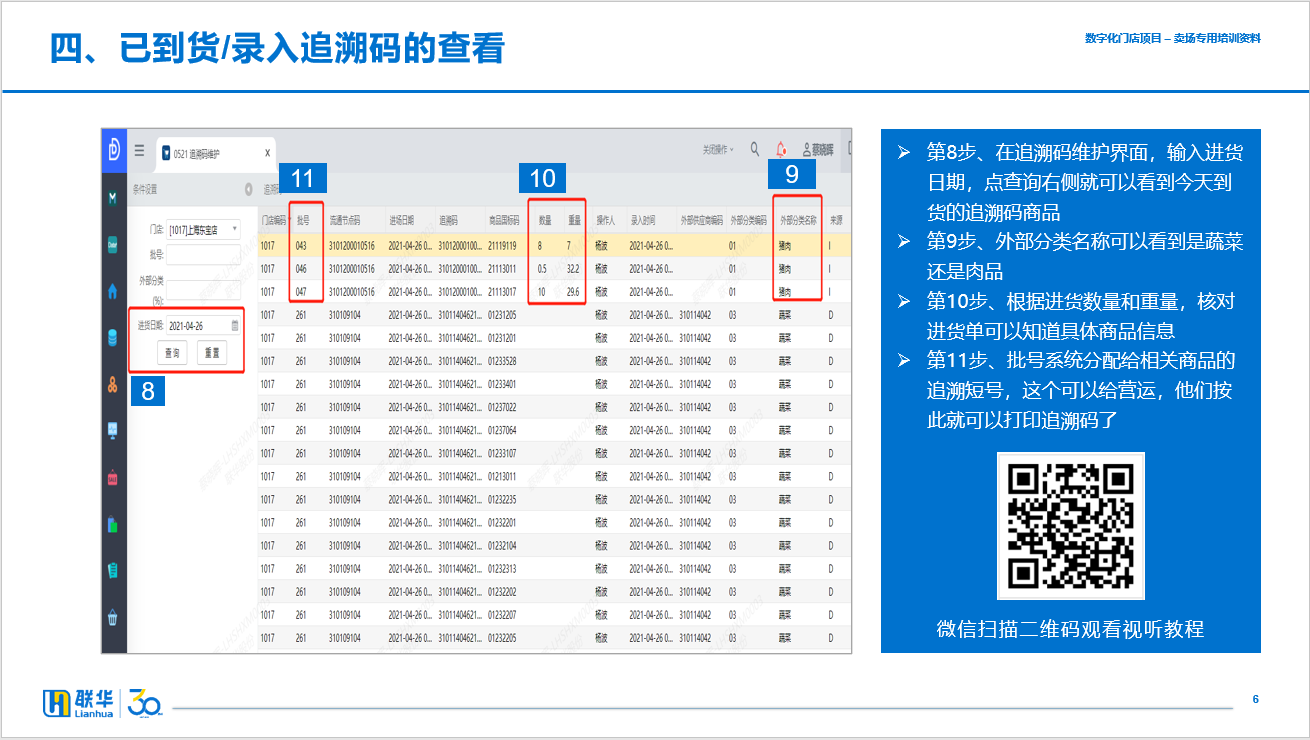Open the green M sidebar module

[x=113, y=198]
